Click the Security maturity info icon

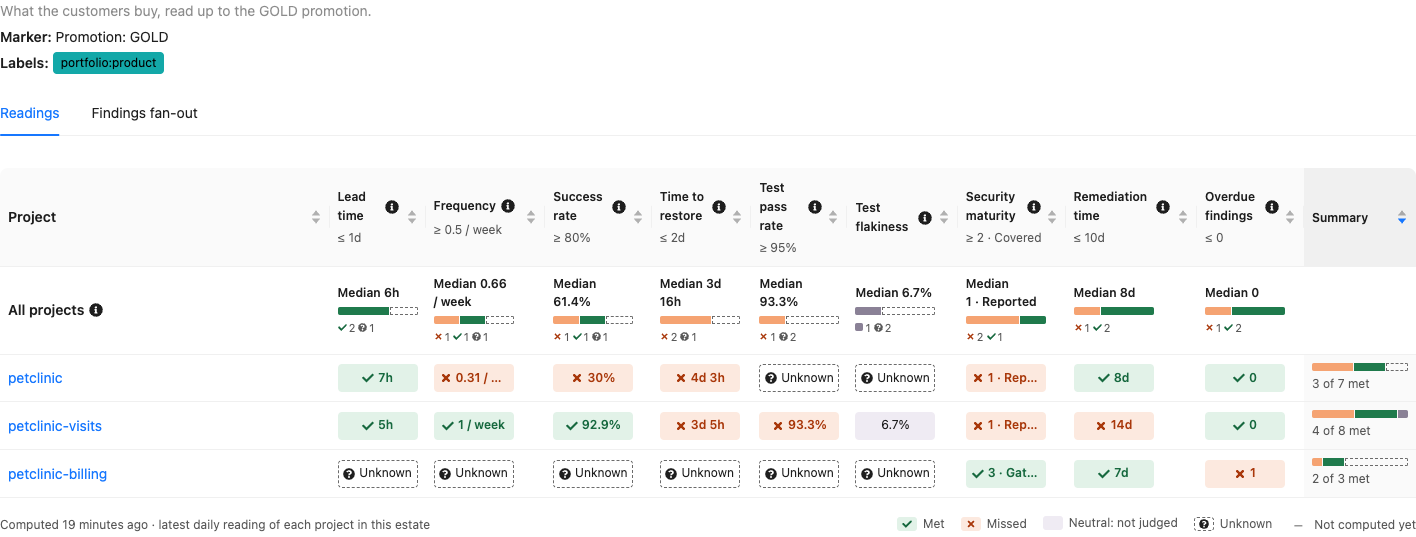coord(1033,207)
